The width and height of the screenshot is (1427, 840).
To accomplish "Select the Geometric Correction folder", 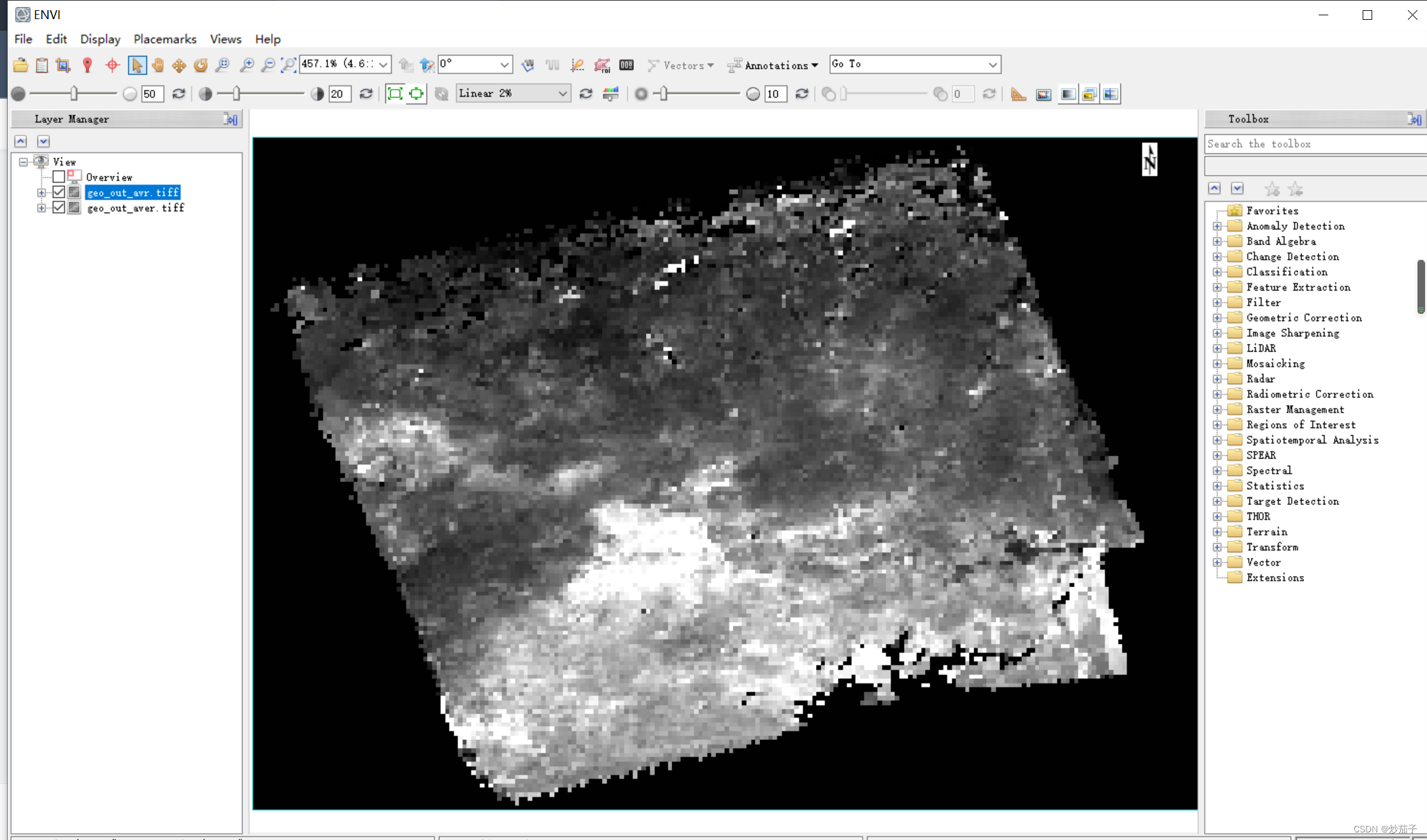I will pos(1304,318).
